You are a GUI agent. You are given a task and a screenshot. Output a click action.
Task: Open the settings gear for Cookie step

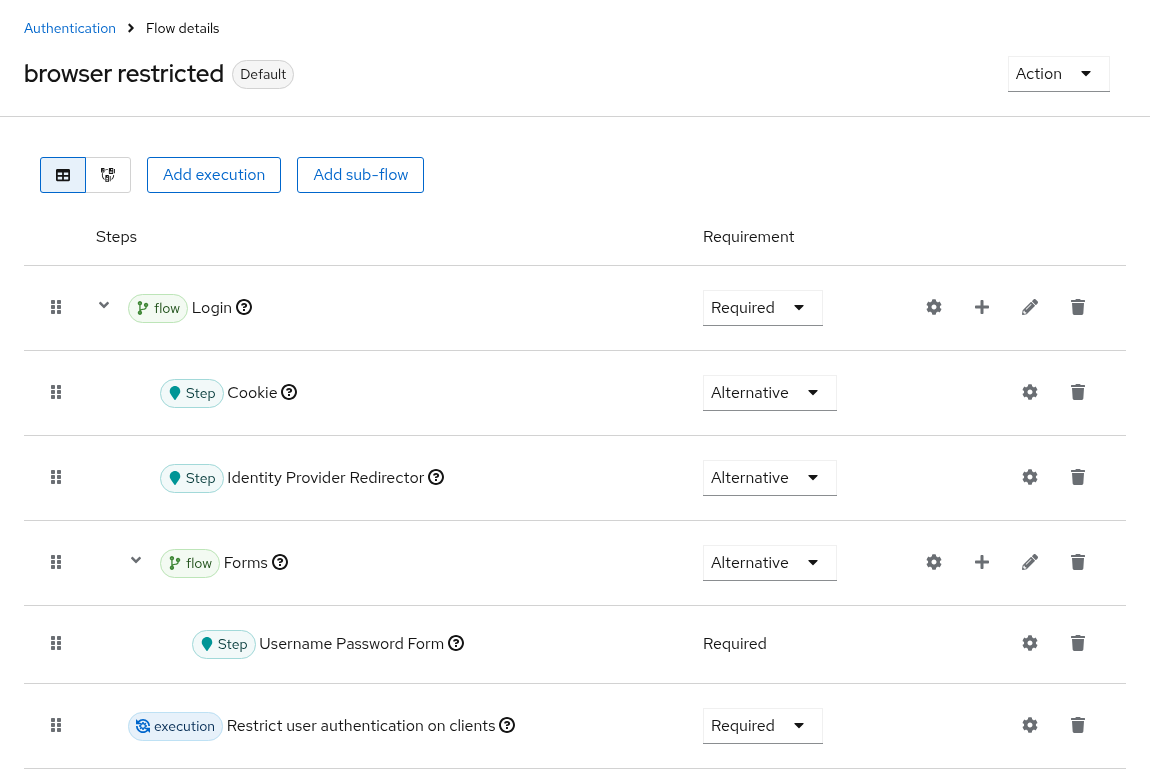coord(1030,392)
